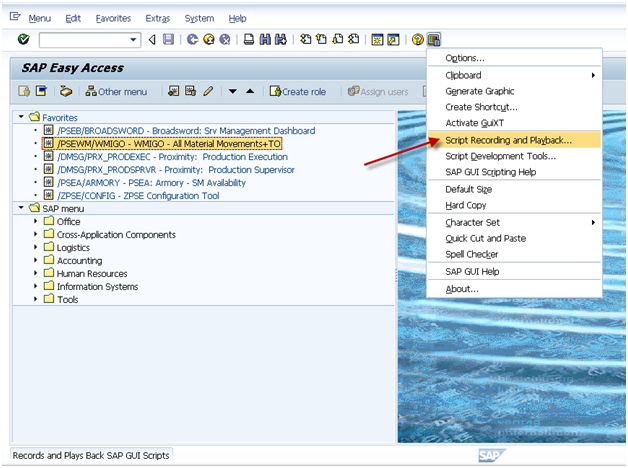
Task: Click the collapse command field triangle icon
Action: click(152, 39)
